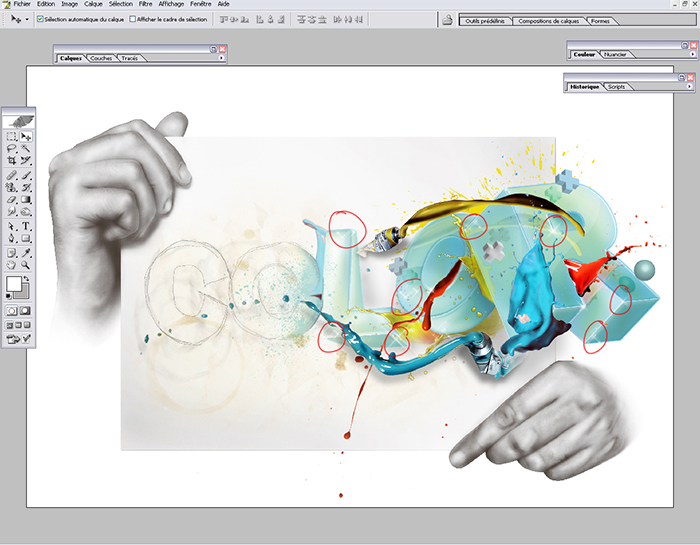The image size is (700, 545).
Task: Click the foreground color swatch
Action: [15, 285]
